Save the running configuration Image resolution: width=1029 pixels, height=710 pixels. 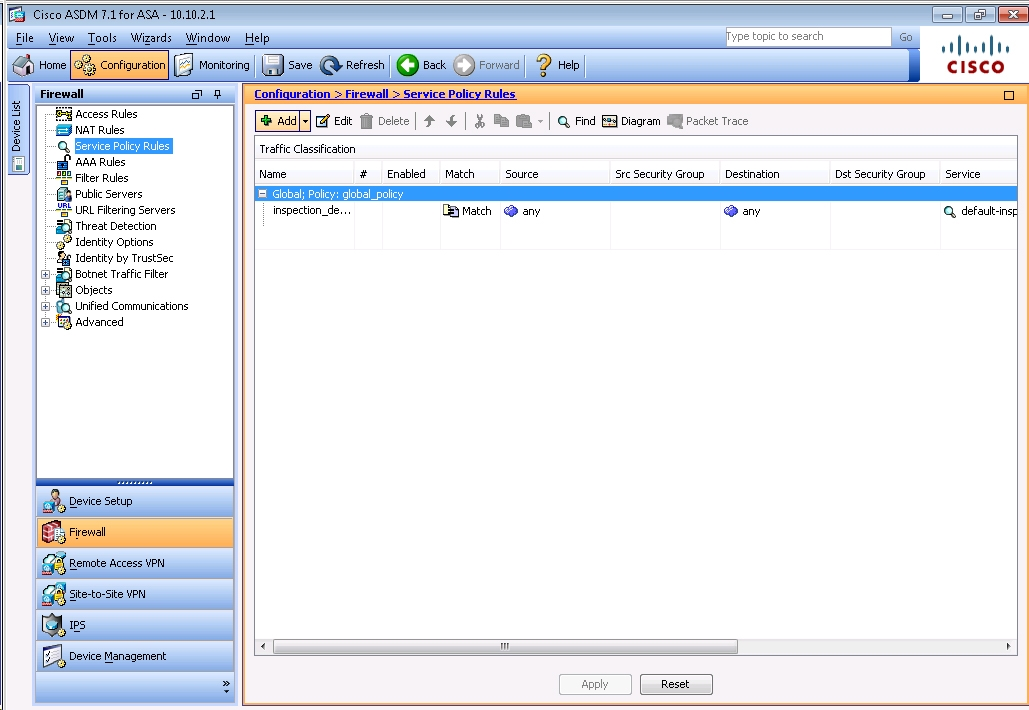click(287, 65)
